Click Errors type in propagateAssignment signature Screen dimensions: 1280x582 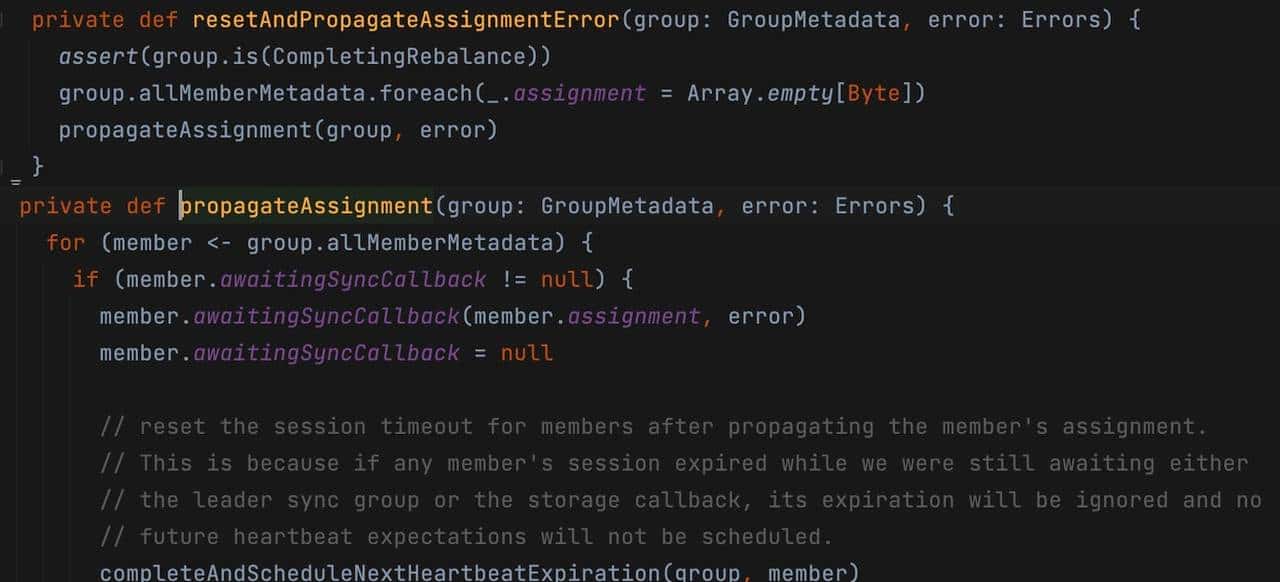[x=874, y=206]
